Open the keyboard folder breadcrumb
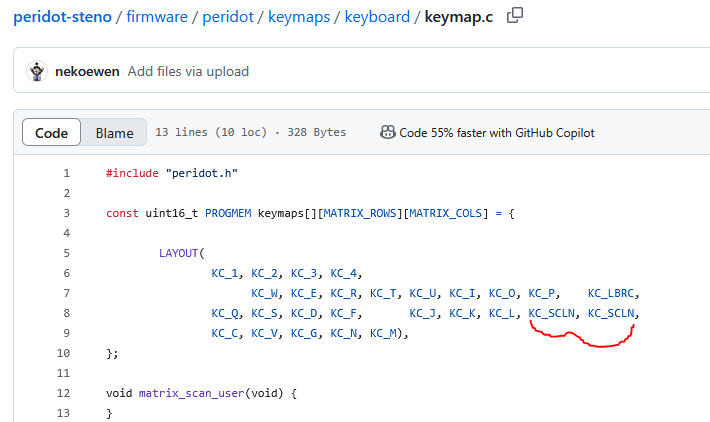 tap(377, 17)
